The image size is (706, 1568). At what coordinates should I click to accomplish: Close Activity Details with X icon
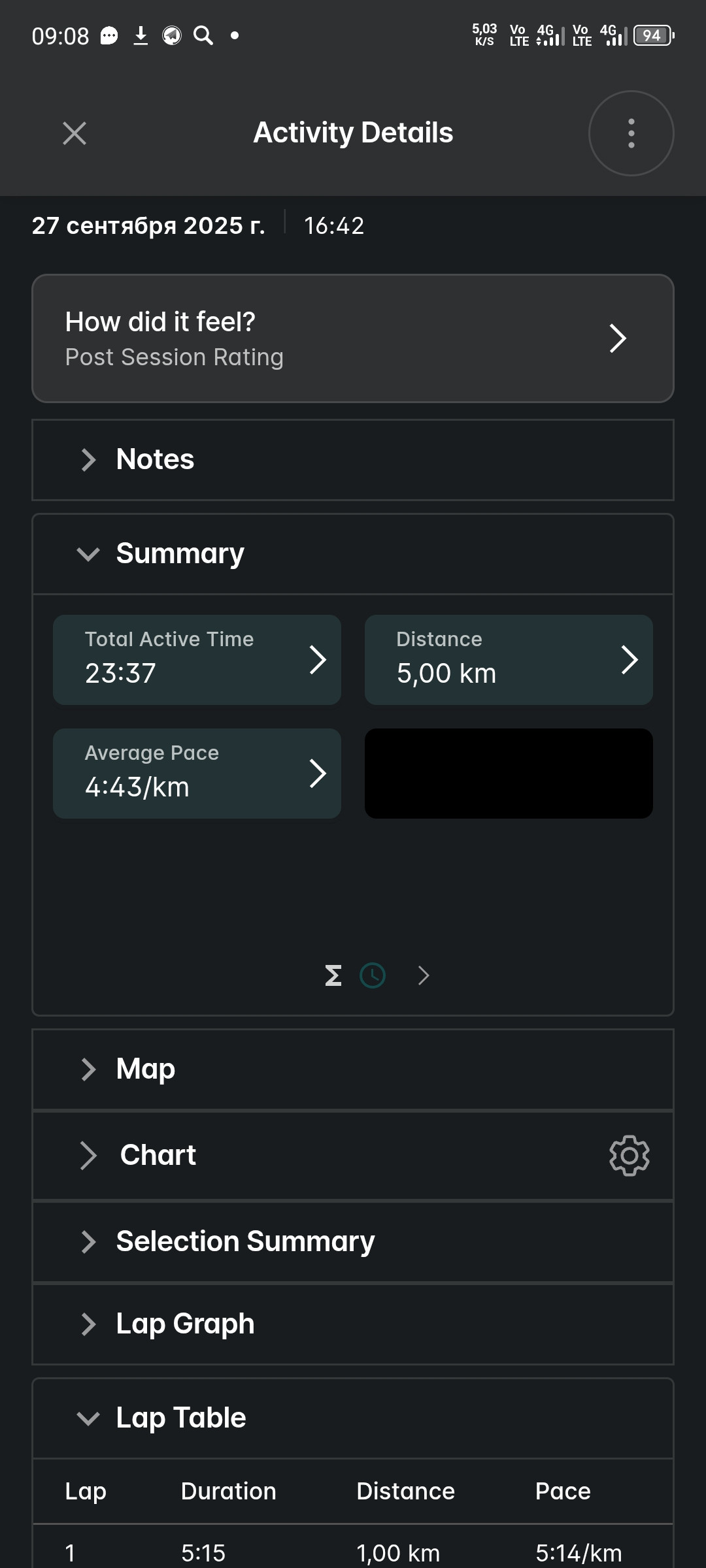click(75, 133)
